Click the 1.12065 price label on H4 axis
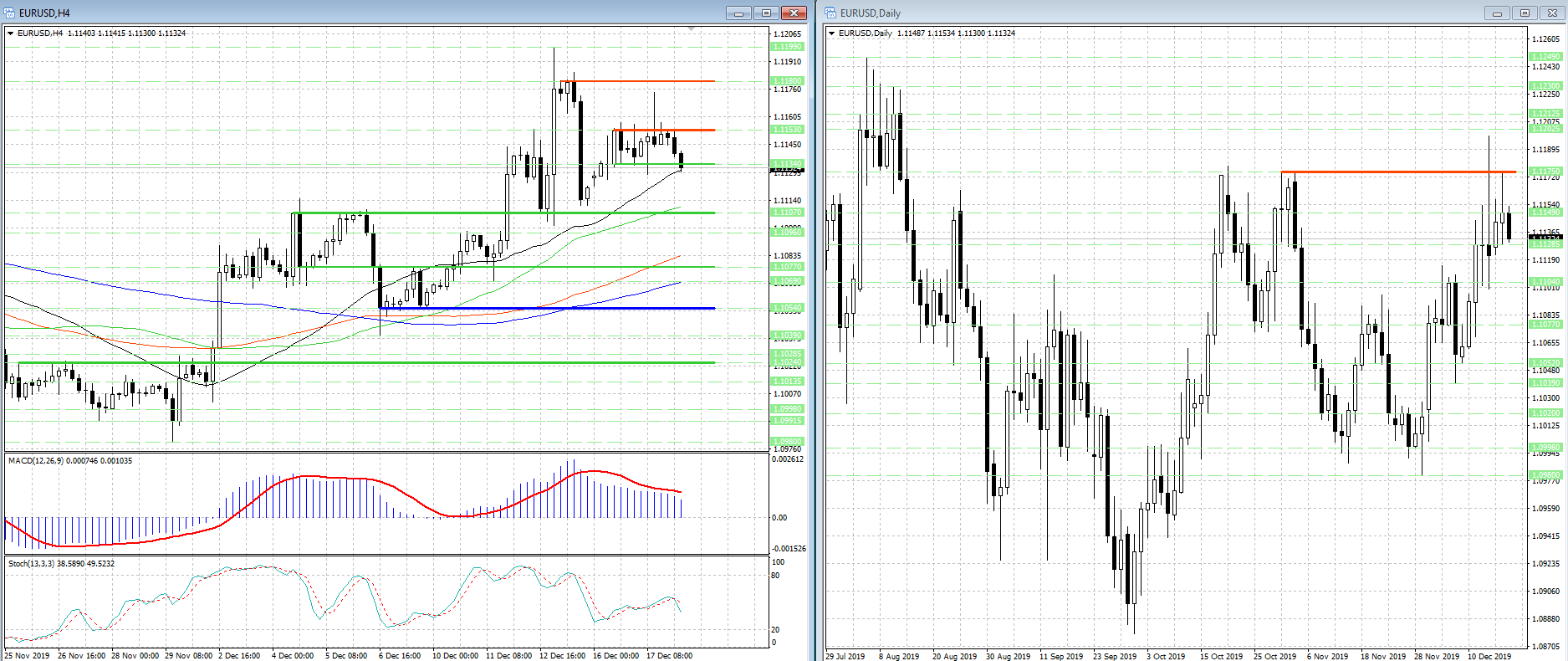The image size is (1568, 661). [x=788, y=34]
